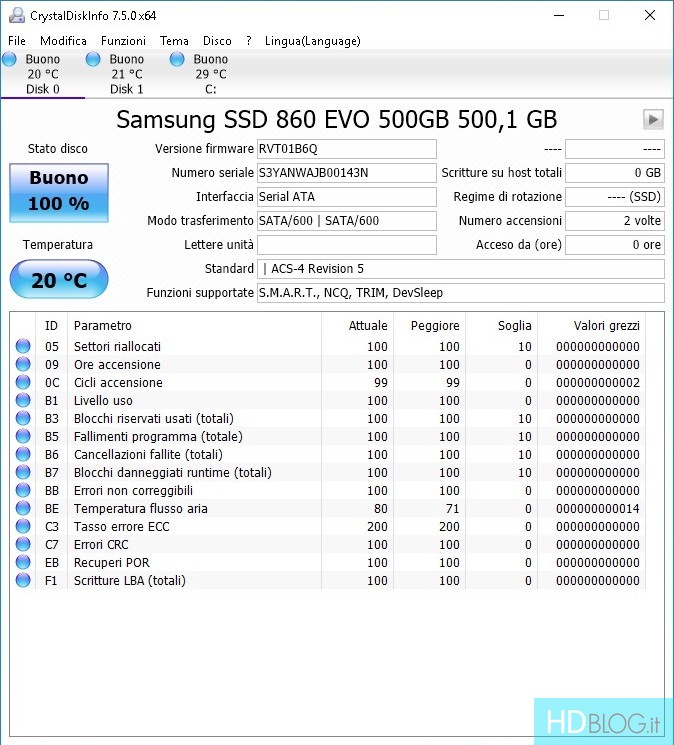The height and width of the screenshot is (745, 674).
Task: Select the 'Recuperi POR' parameter text
Action: point(112,563)
